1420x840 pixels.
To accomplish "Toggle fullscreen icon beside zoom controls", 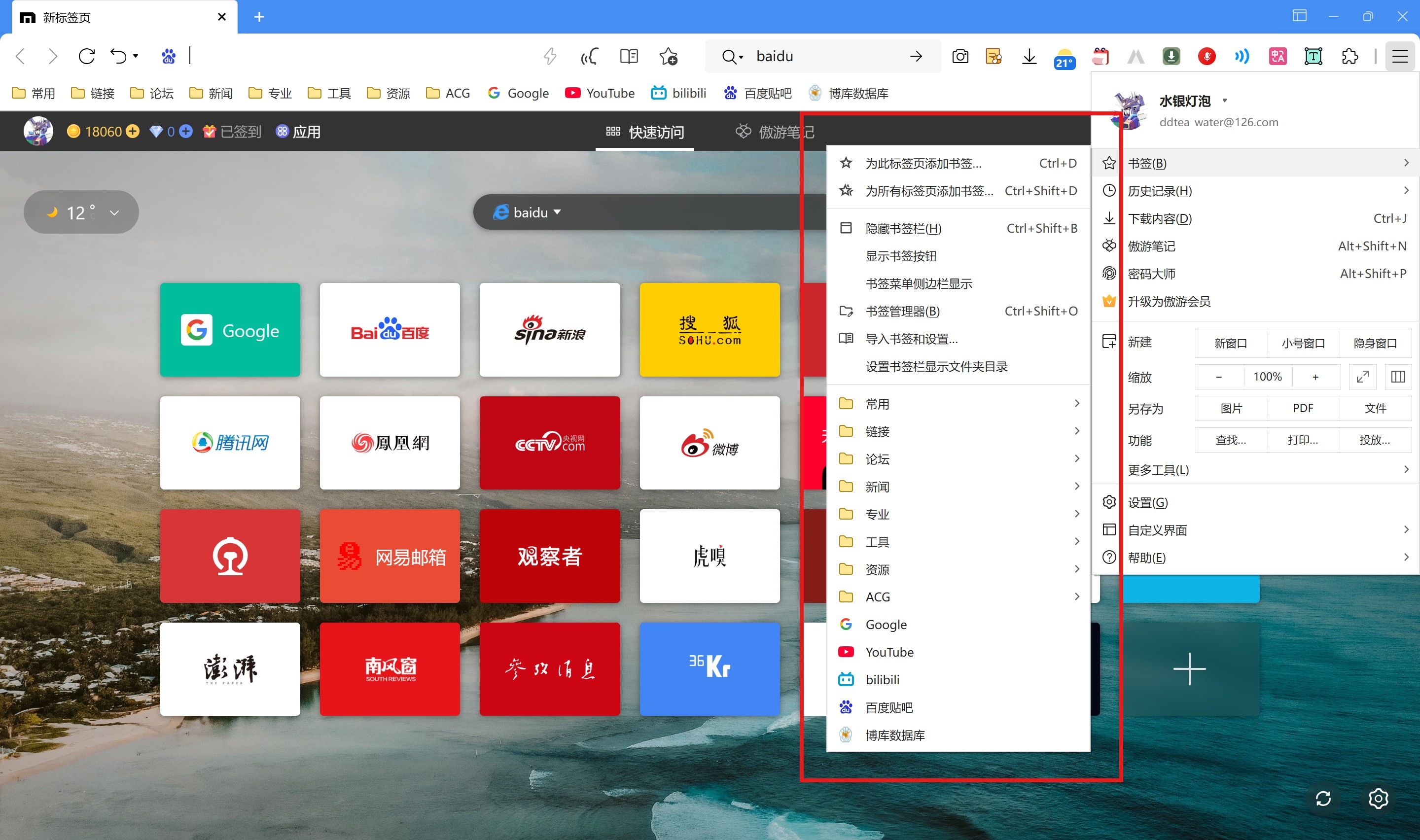I will (x=1362, y=377).
